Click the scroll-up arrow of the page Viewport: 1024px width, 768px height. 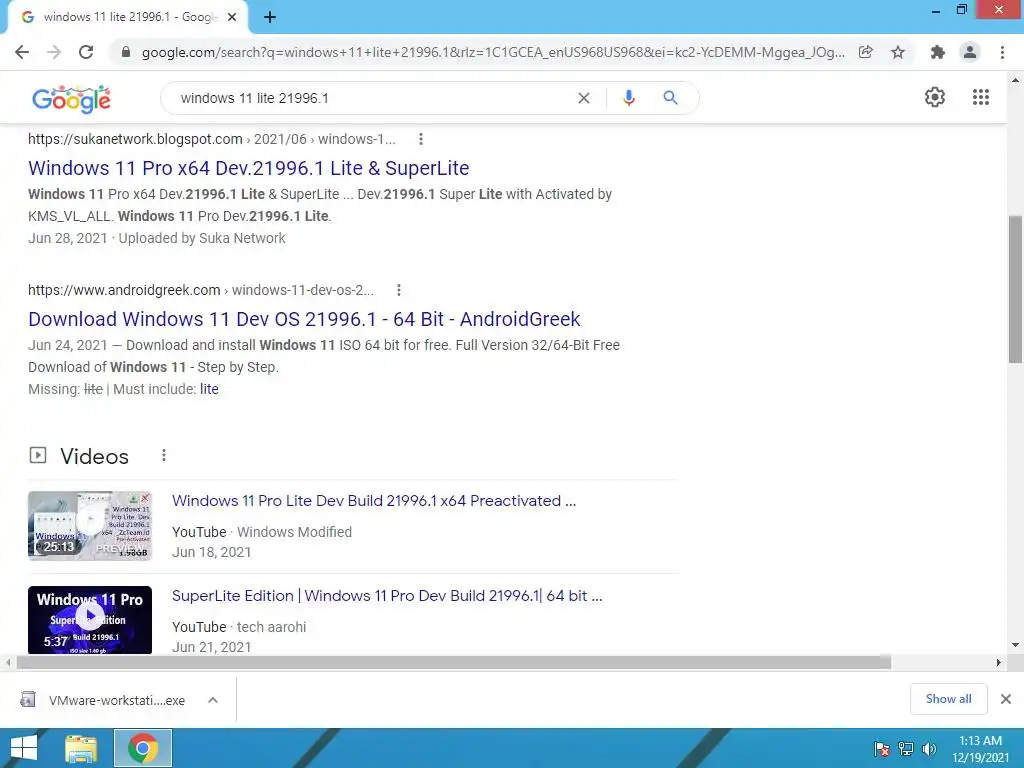click(1015, 80)
